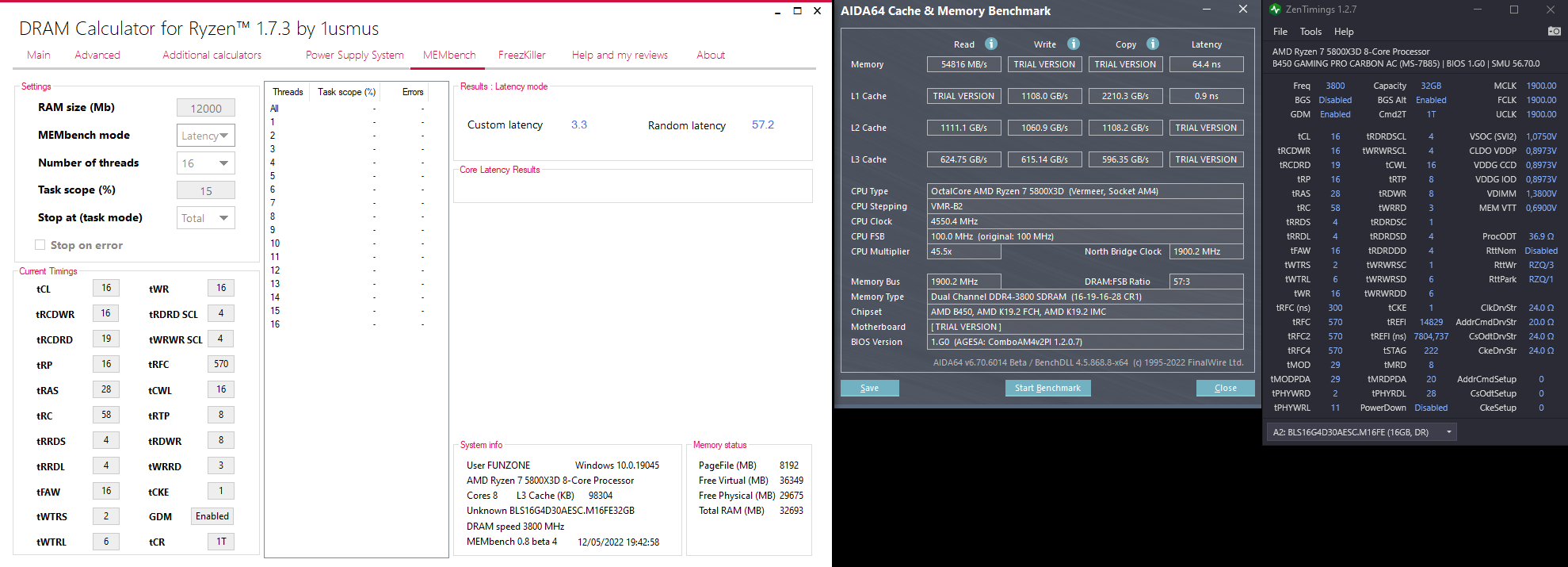1568x567 pixels.
Task: Click the Read info icon in AIDA64
Action: point(990,44)
